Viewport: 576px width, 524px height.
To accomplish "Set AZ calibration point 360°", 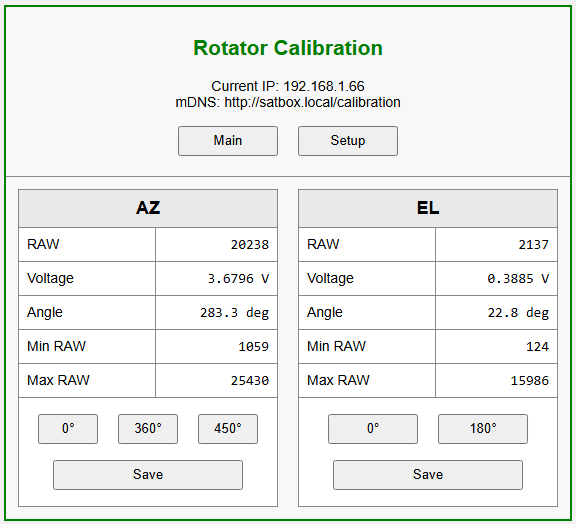I will [148, 429].
